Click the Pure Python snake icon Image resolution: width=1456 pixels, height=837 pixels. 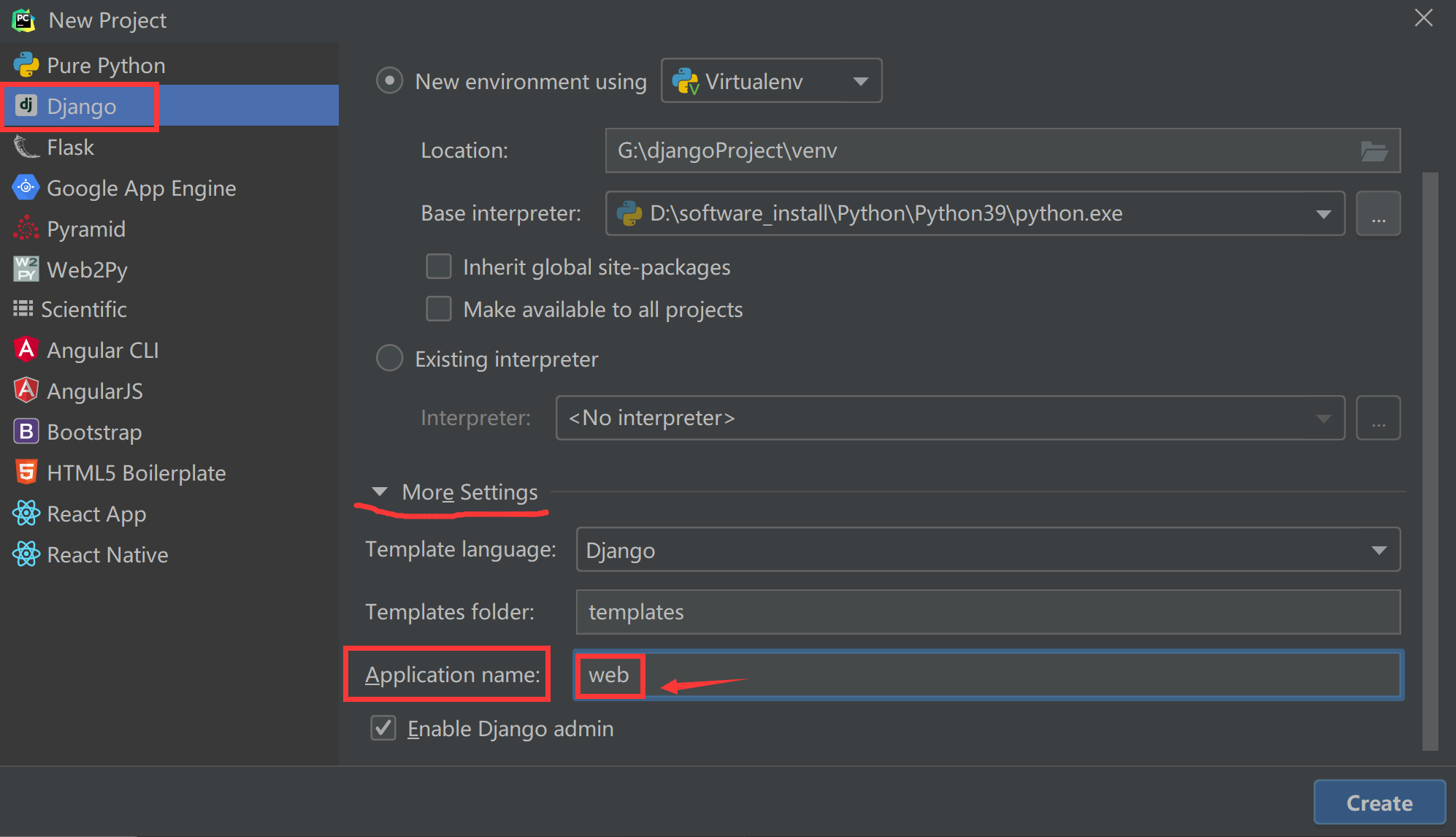click(x=26, y=65)
